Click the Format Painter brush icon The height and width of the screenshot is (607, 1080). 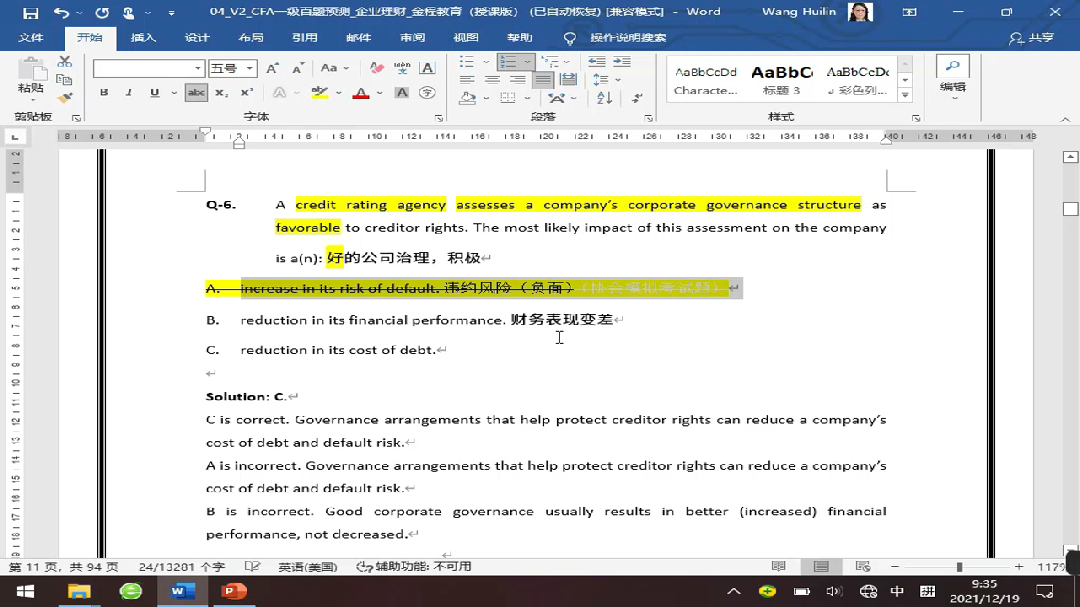click(x=65, y=98)
